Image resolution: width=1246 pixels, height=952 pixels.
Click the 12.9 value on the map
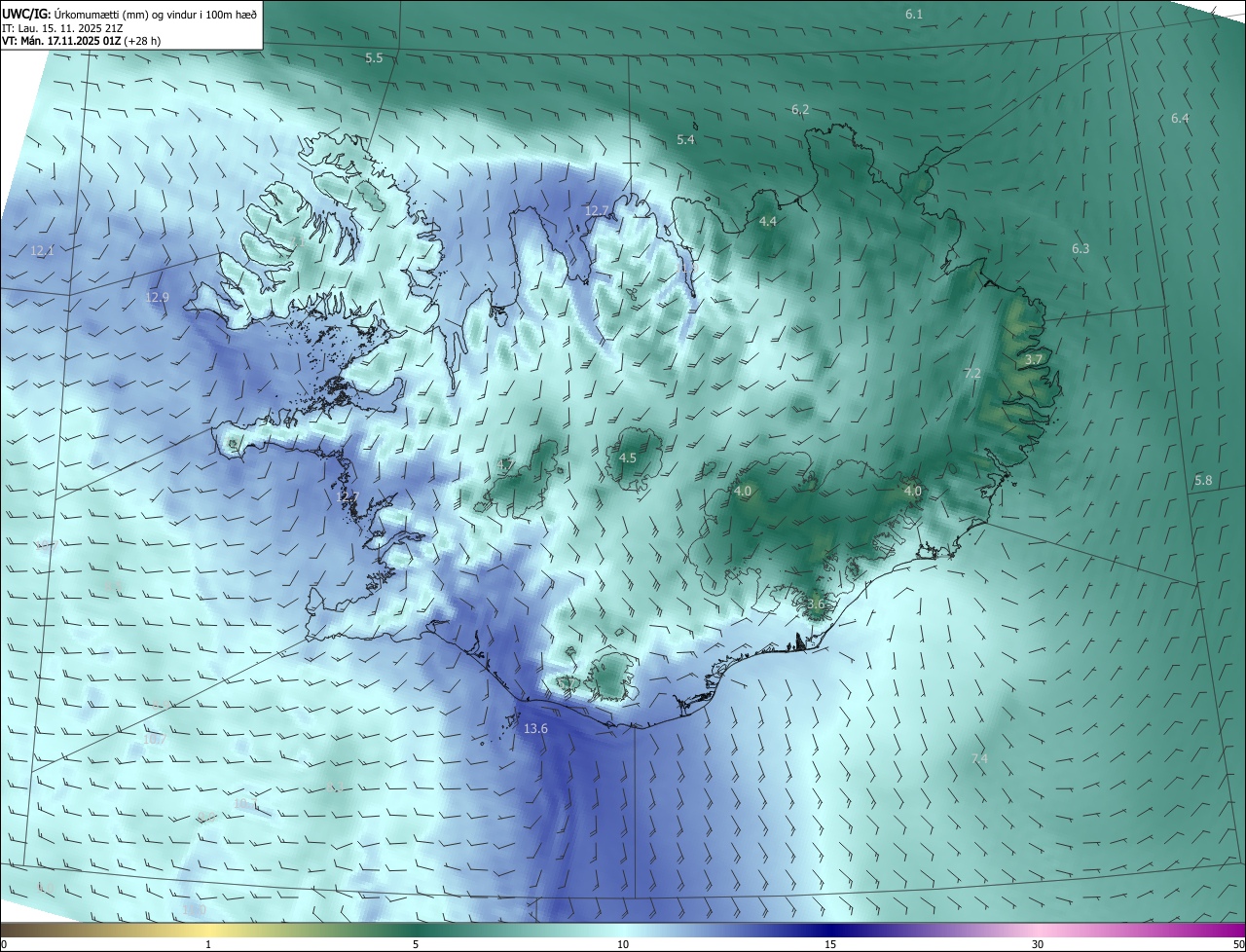click(157, 298)
